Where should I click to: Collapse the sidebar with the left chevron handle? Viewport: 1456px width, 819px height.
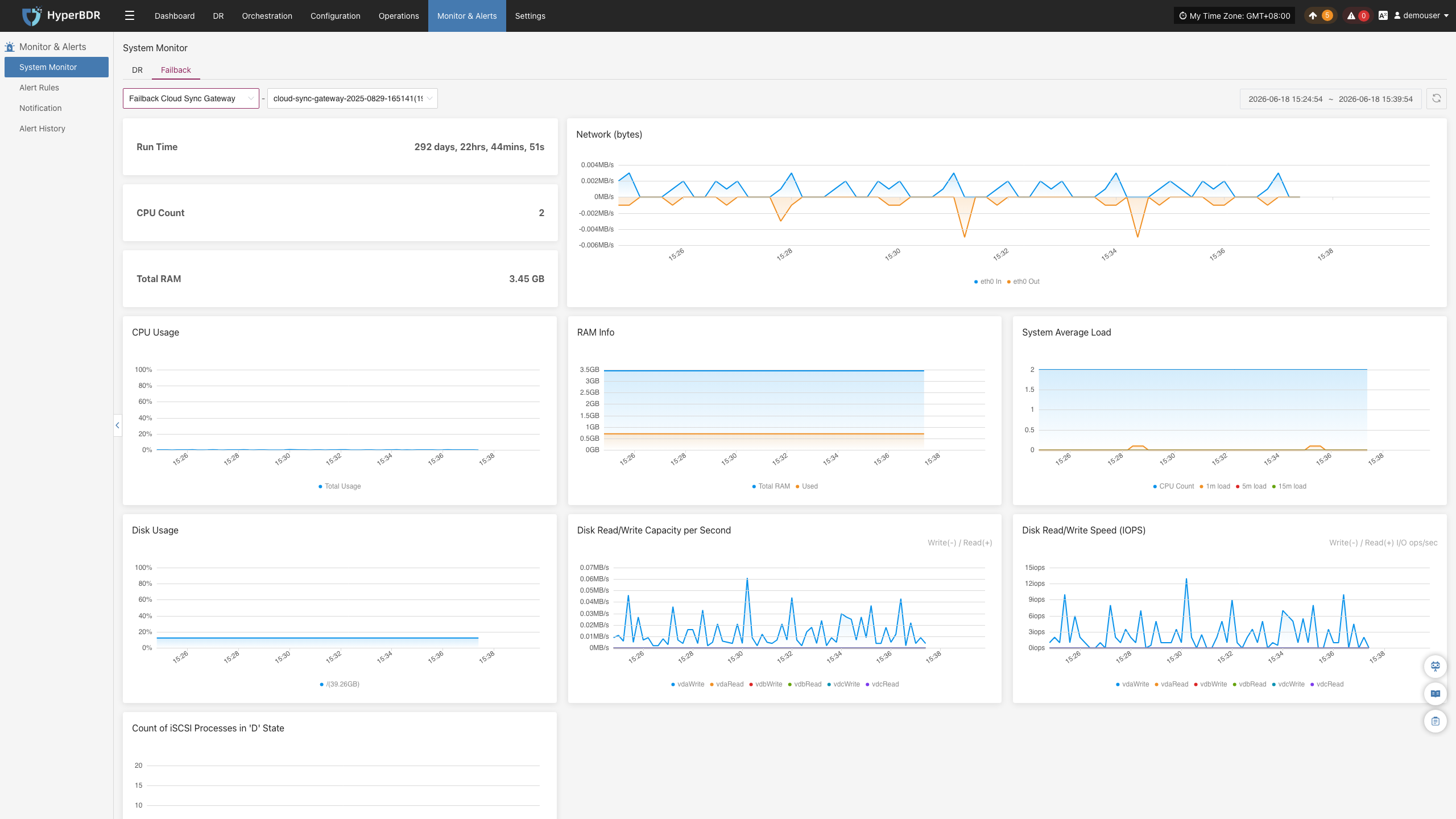coord(117,425)
